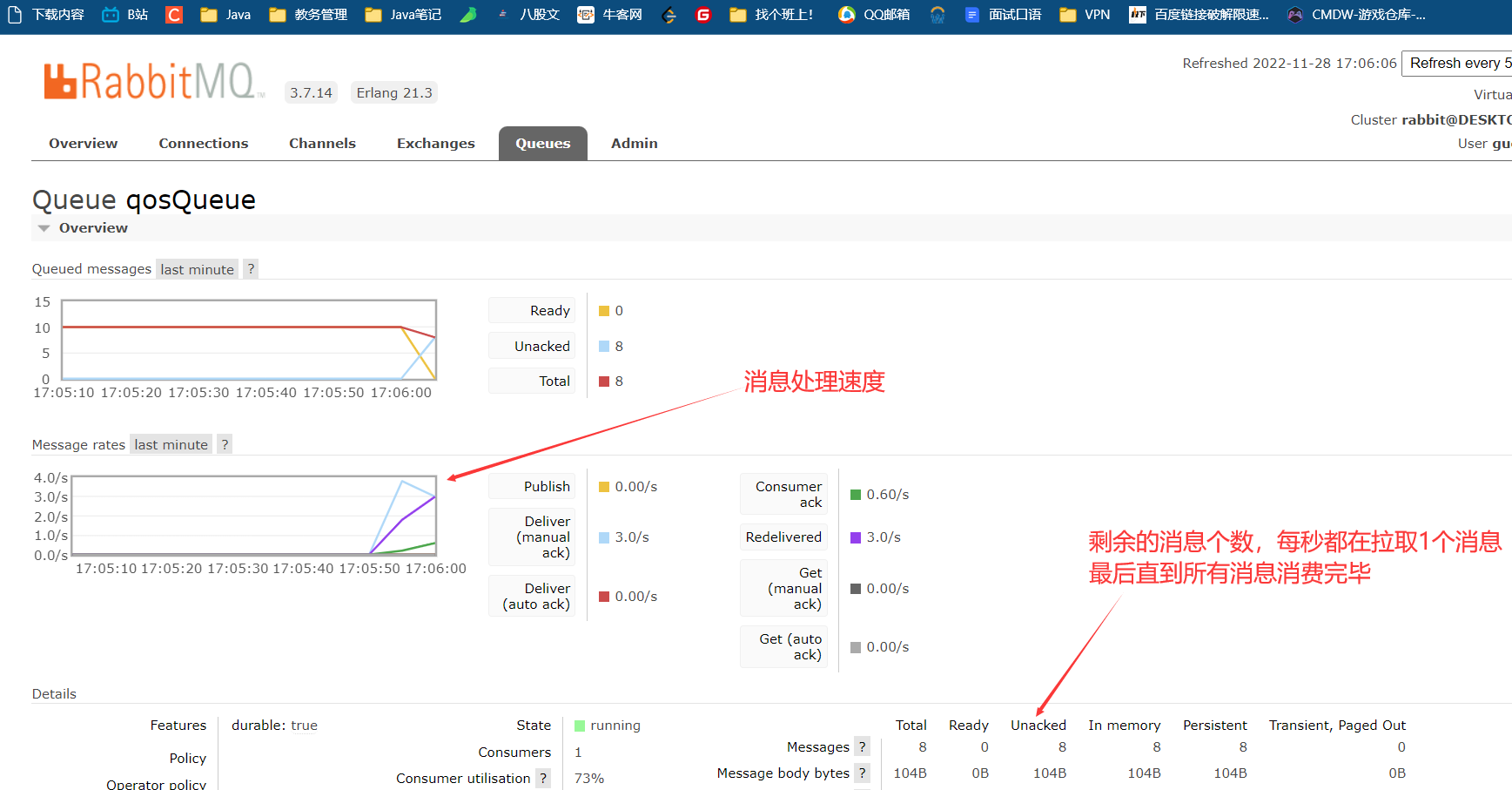Open the VPN bookmark folder
Image resolution: width=1512 pixels, height=790 pixels.
(x=1085, y=15)
